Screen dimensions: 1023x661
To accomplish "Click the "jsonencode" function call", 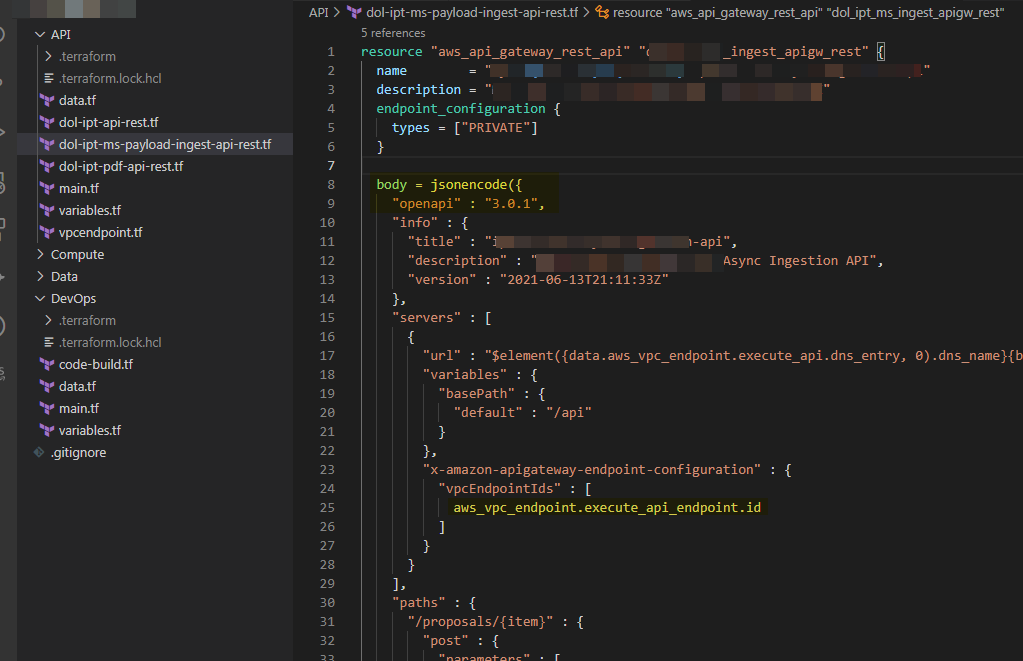I will (468, 185).
